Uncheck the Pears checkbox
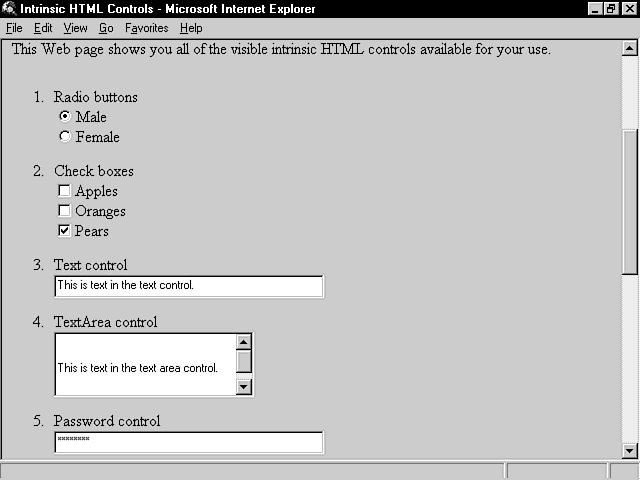 [x=65, y=231]
